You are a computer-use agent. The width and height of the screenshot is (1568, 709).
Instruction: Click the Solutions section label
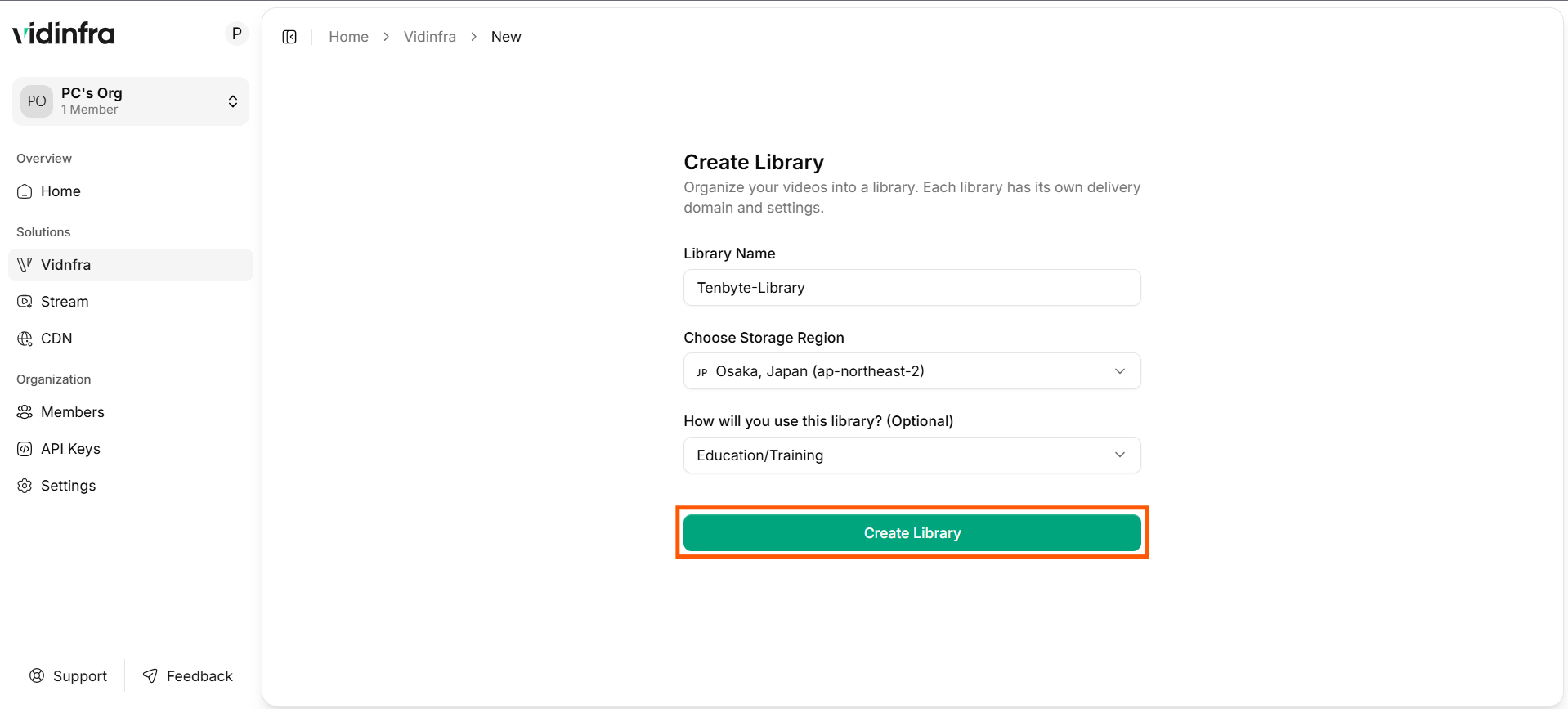[43, 232]
